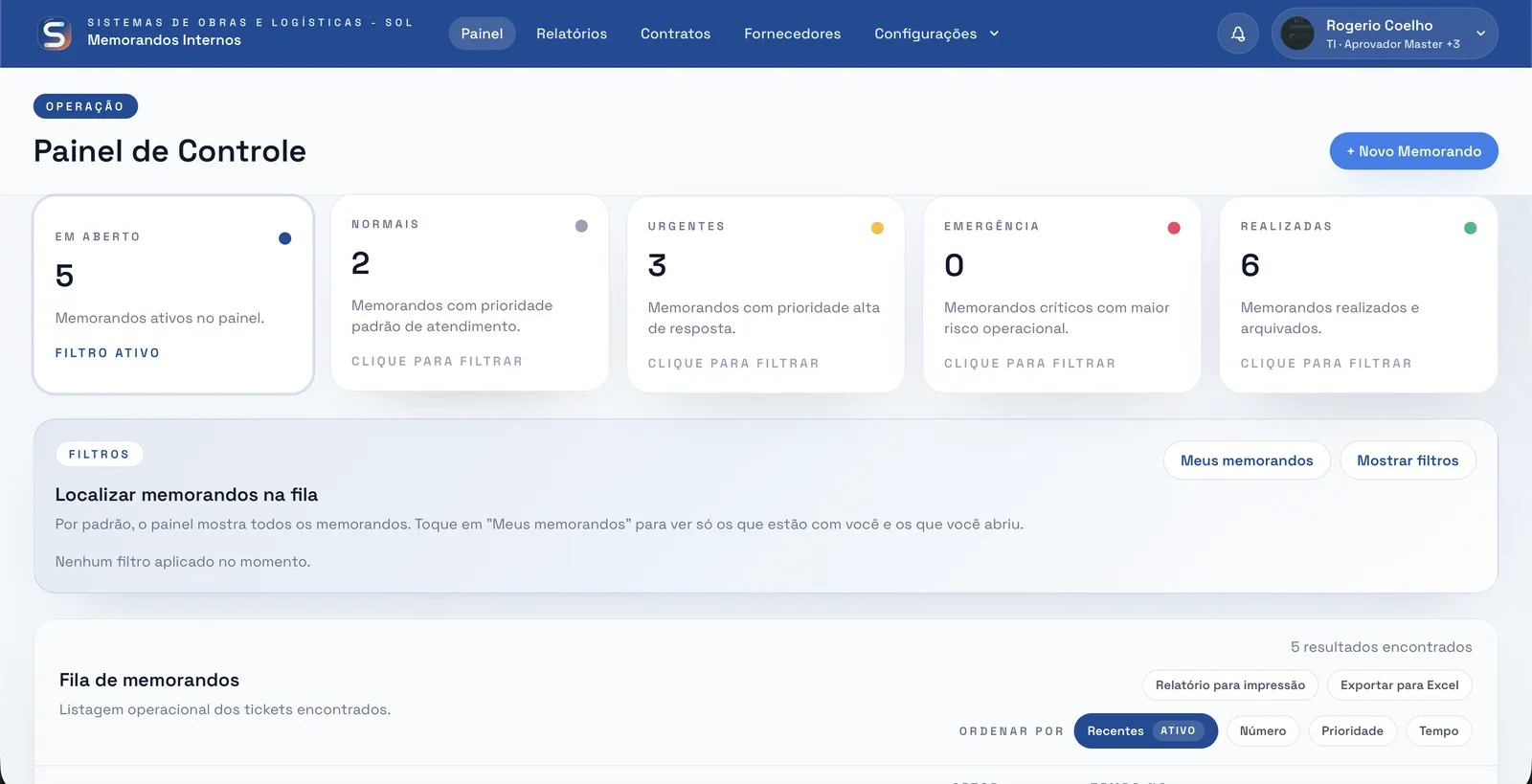Open Relatório para impressão
The height and width of the screenshot is (784, 1532).
point(1229,685)
